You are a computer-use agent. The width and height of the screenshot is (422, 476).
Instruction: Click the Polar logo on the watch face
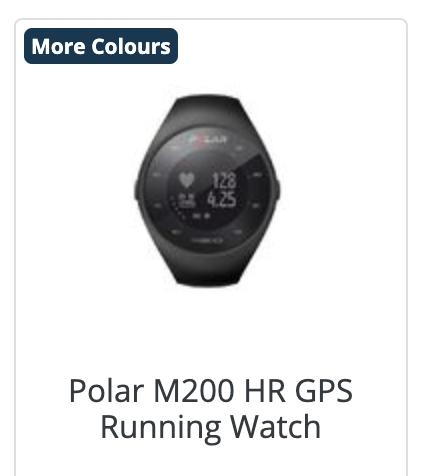pyautogui.click(x=203, y=138)
